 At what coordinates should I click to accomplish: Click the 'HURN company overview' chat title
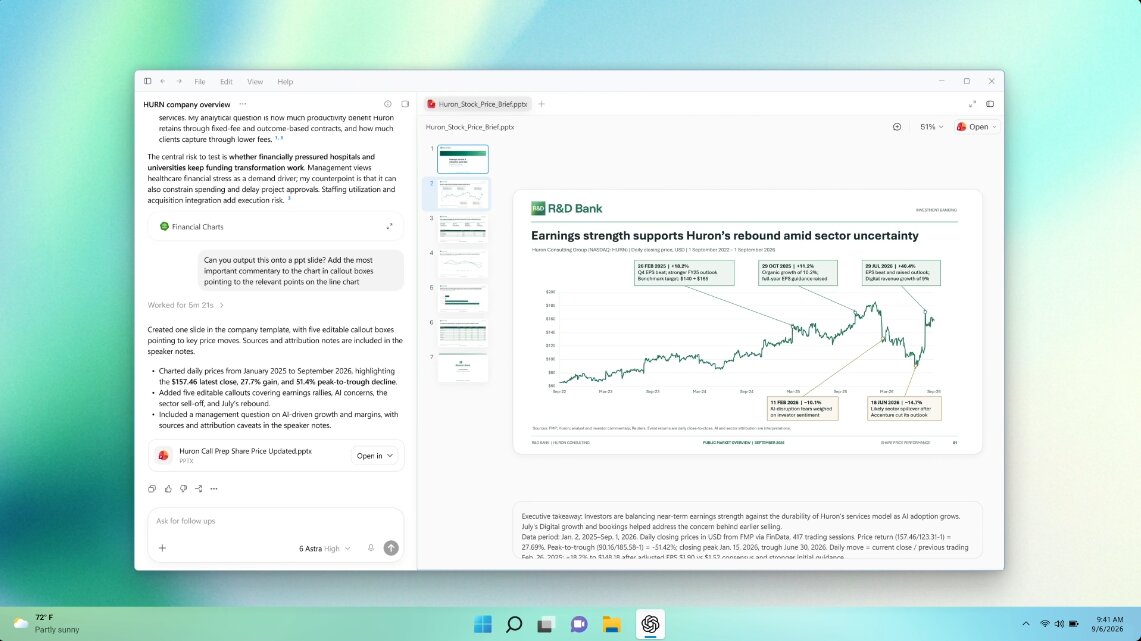187,104
